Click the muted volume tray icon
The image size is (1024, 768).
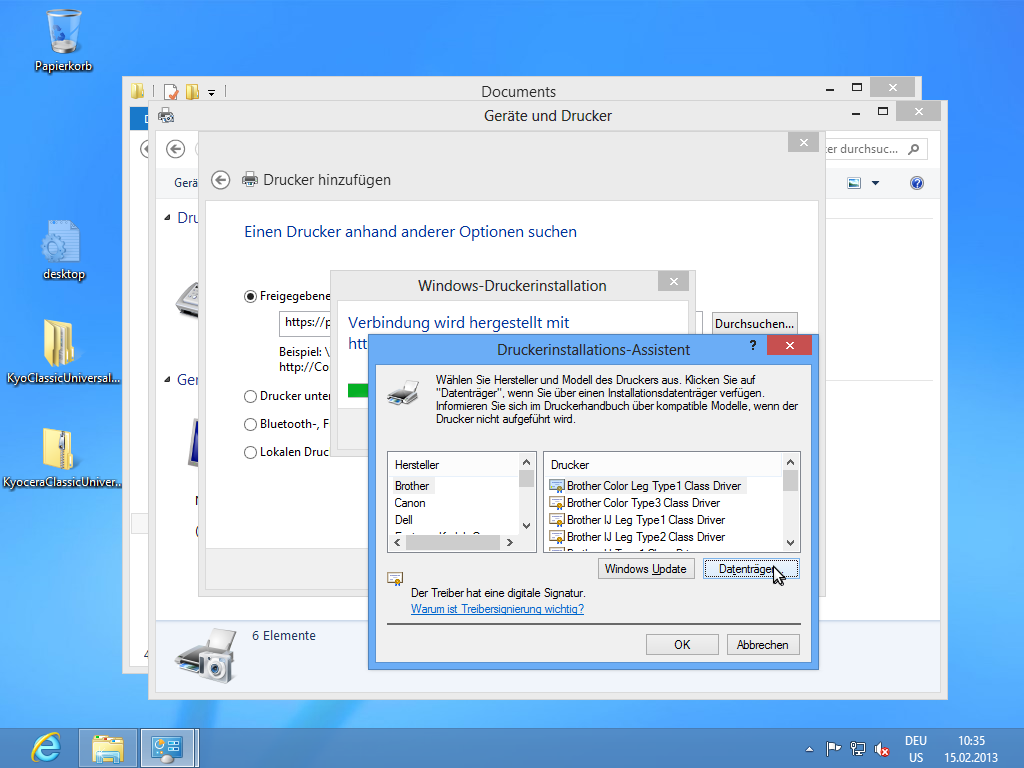pyautogui.click(x=882, y=748)
